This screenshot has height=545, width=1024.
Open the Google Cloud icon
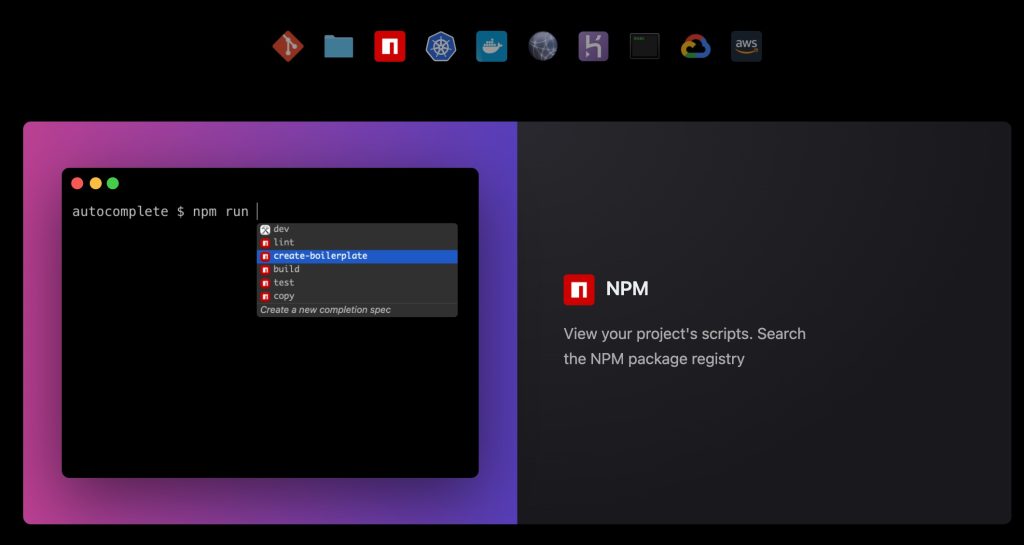click(x=696, y=47)
